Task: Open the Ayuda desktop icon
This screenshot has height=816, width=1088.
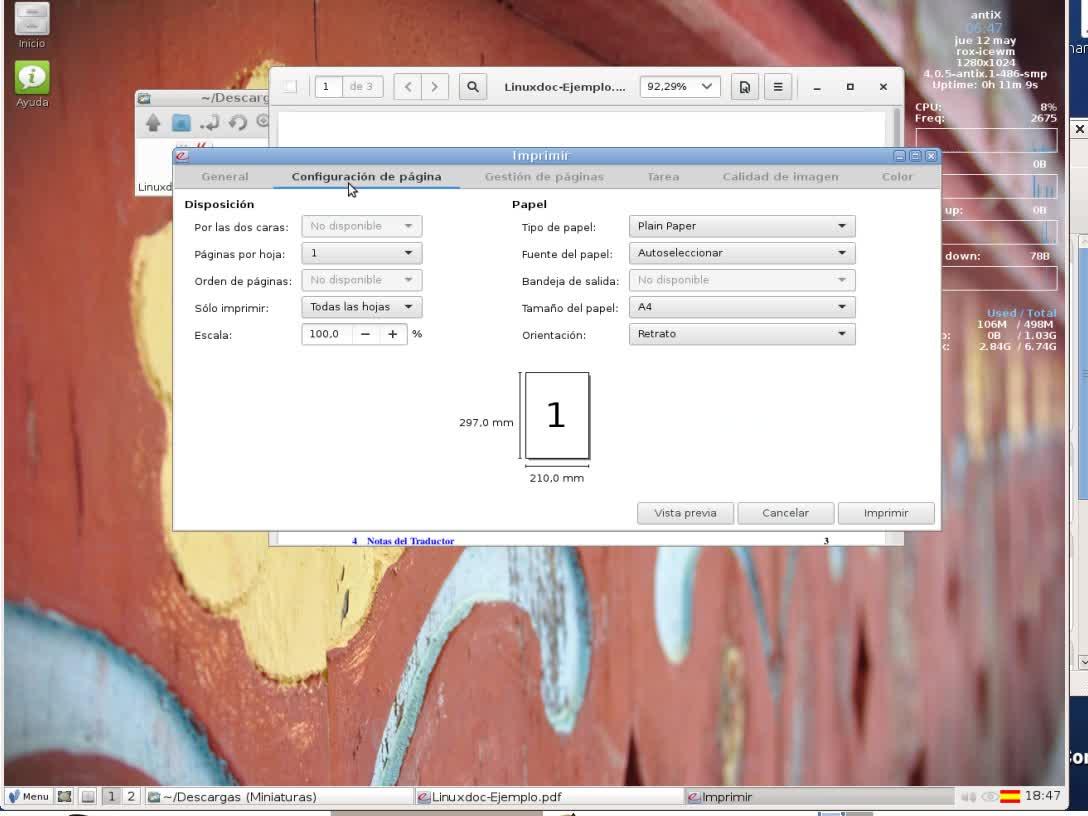Action: [x=32, y=78]
